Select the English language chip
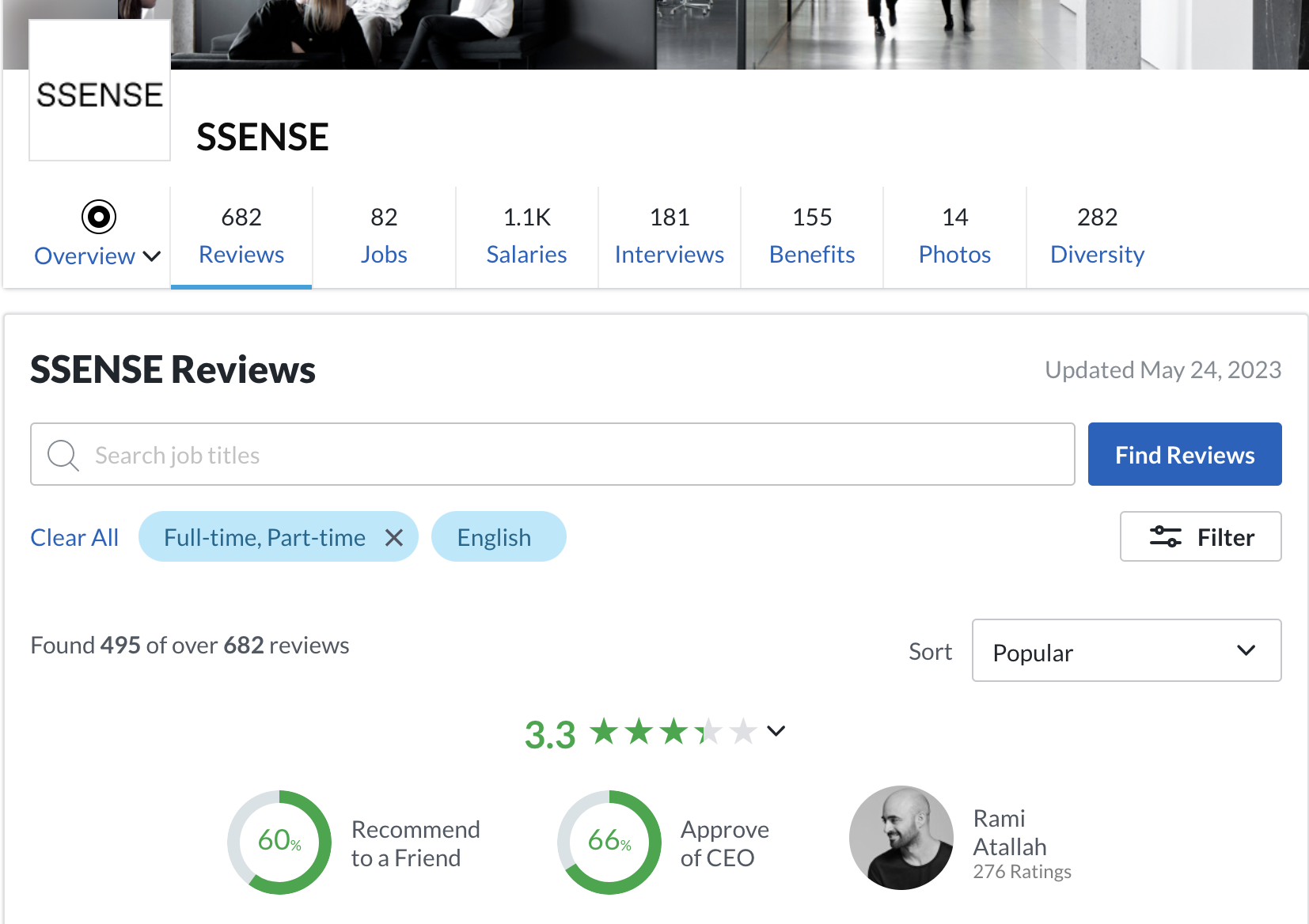The width and height of the screenshot is (1309, 924). pos(499,536)
